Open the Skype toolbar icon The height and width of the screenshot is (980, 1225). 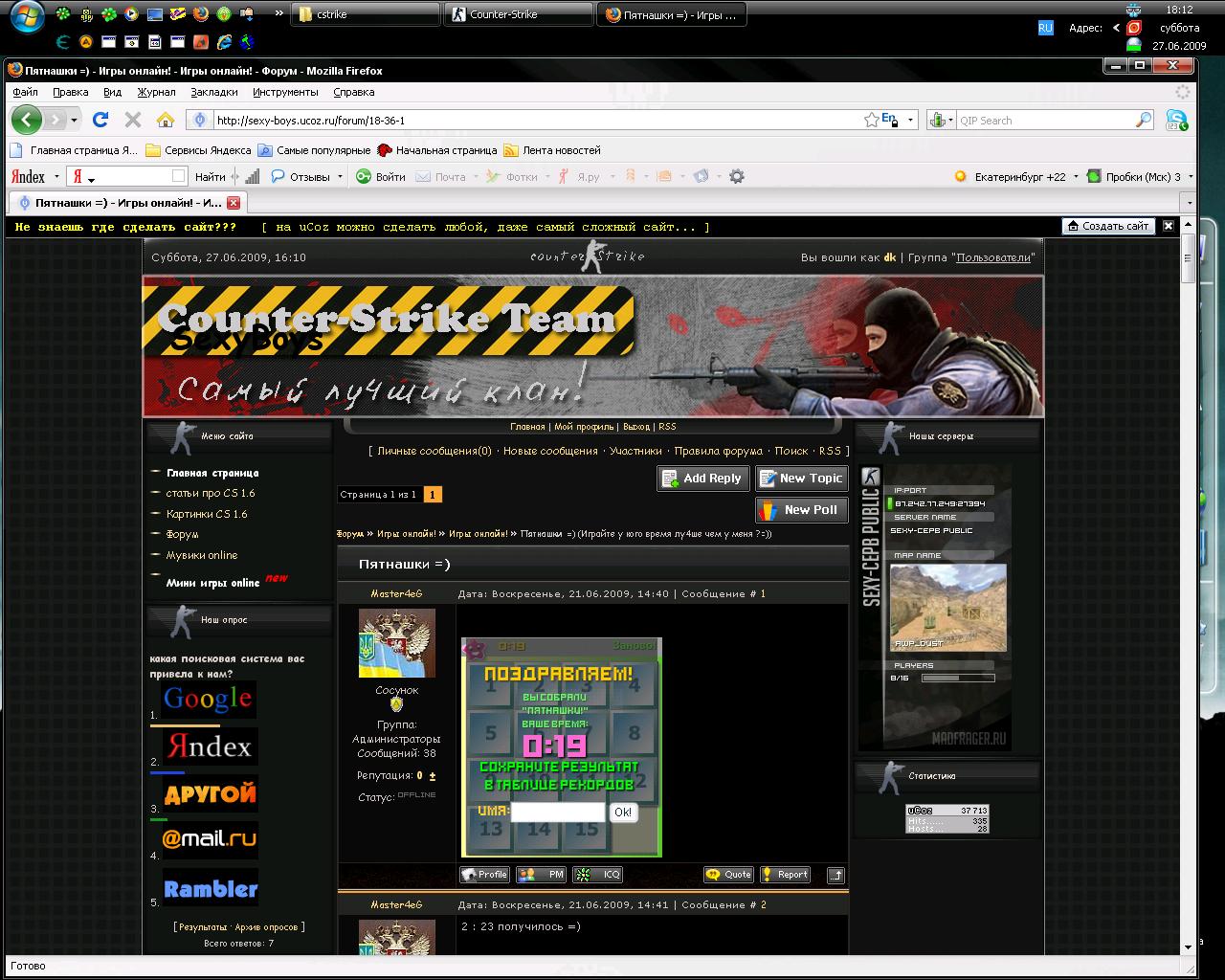(1176, 121)
